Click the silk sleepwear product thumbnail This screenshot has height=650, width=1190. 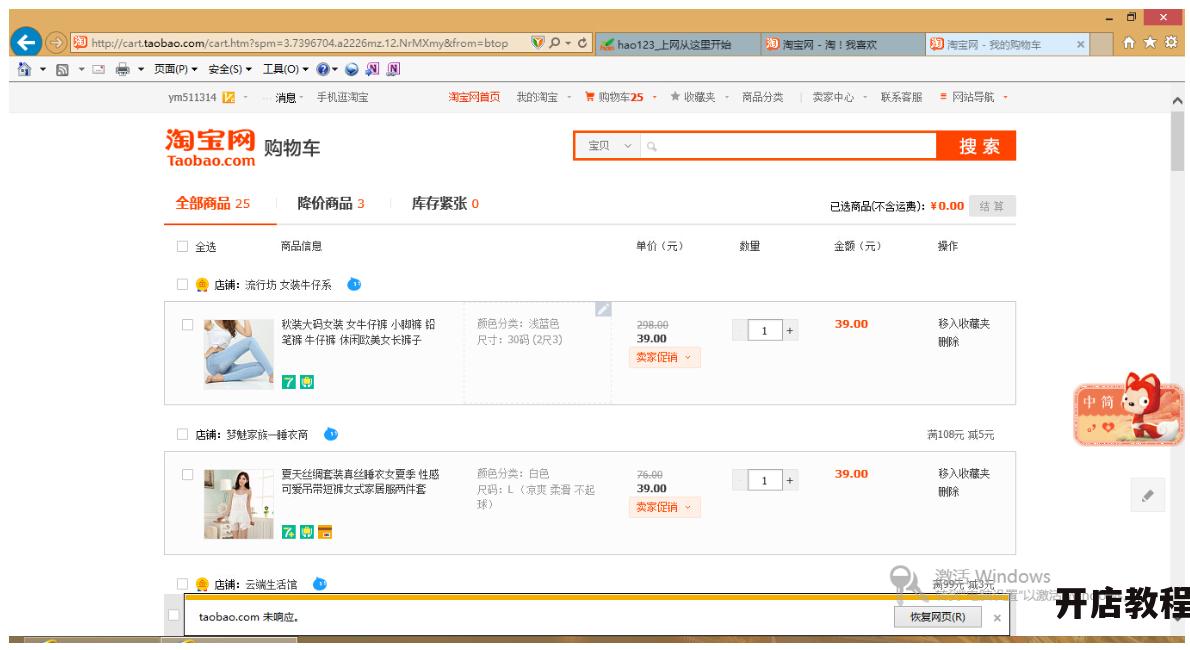[238, 504]
